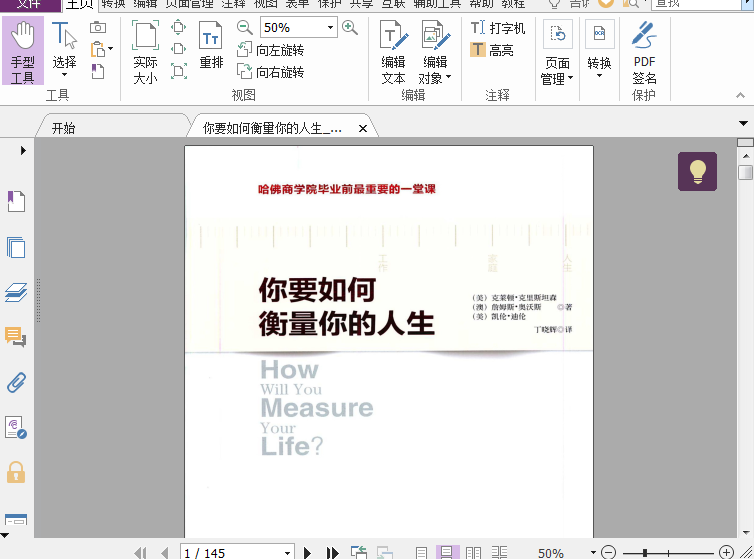Click the Previous View icon in status bar
Screen dimensions: 754x559
[x=359, y=552]
